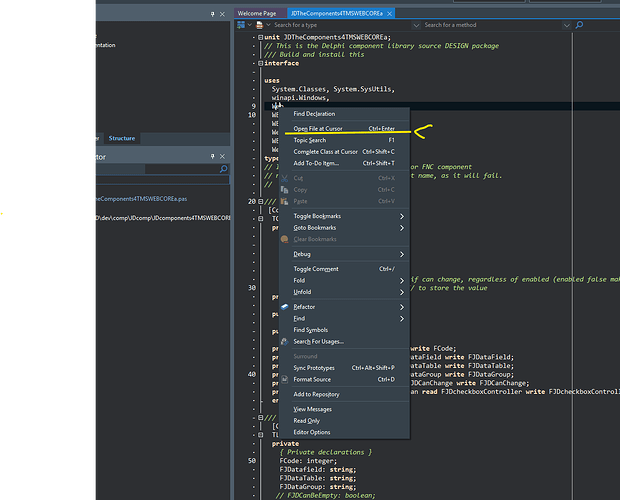Choose Find Declaration from context menu
The image size is (620, 500).
point(314,114)
